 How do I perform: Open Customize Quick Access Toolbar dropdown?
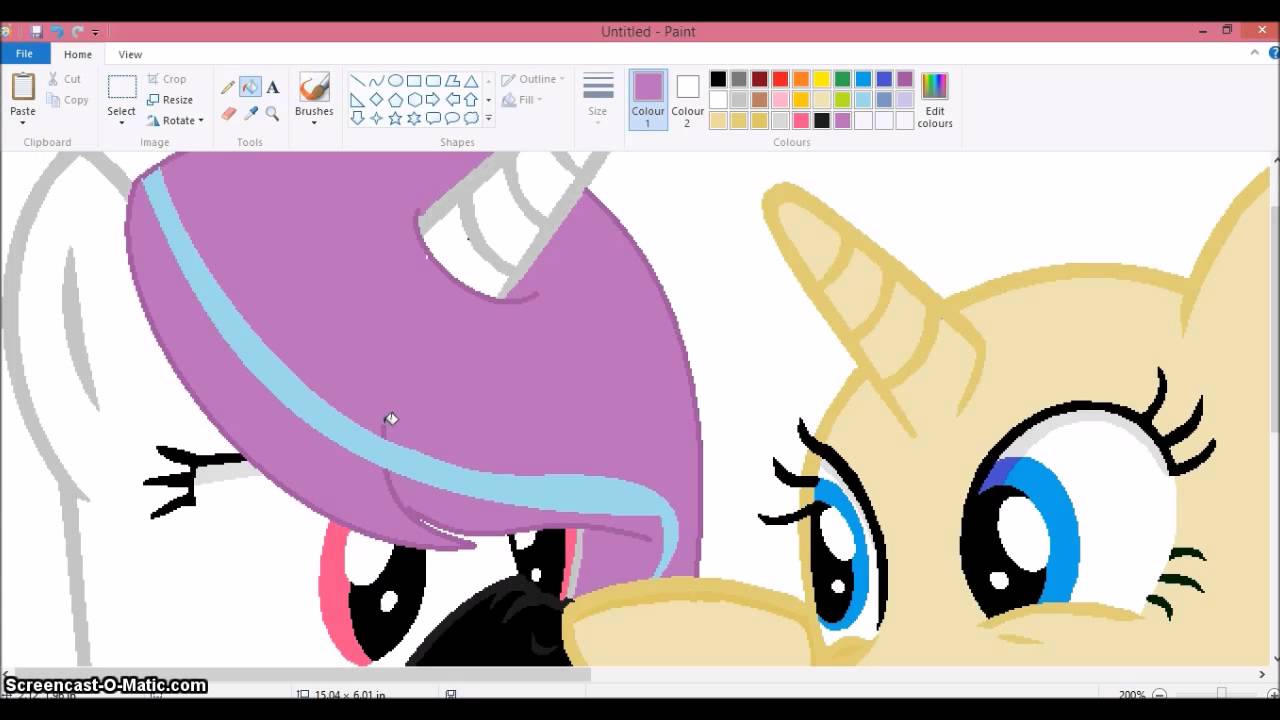pyautogui.click(x=95, y=33)
